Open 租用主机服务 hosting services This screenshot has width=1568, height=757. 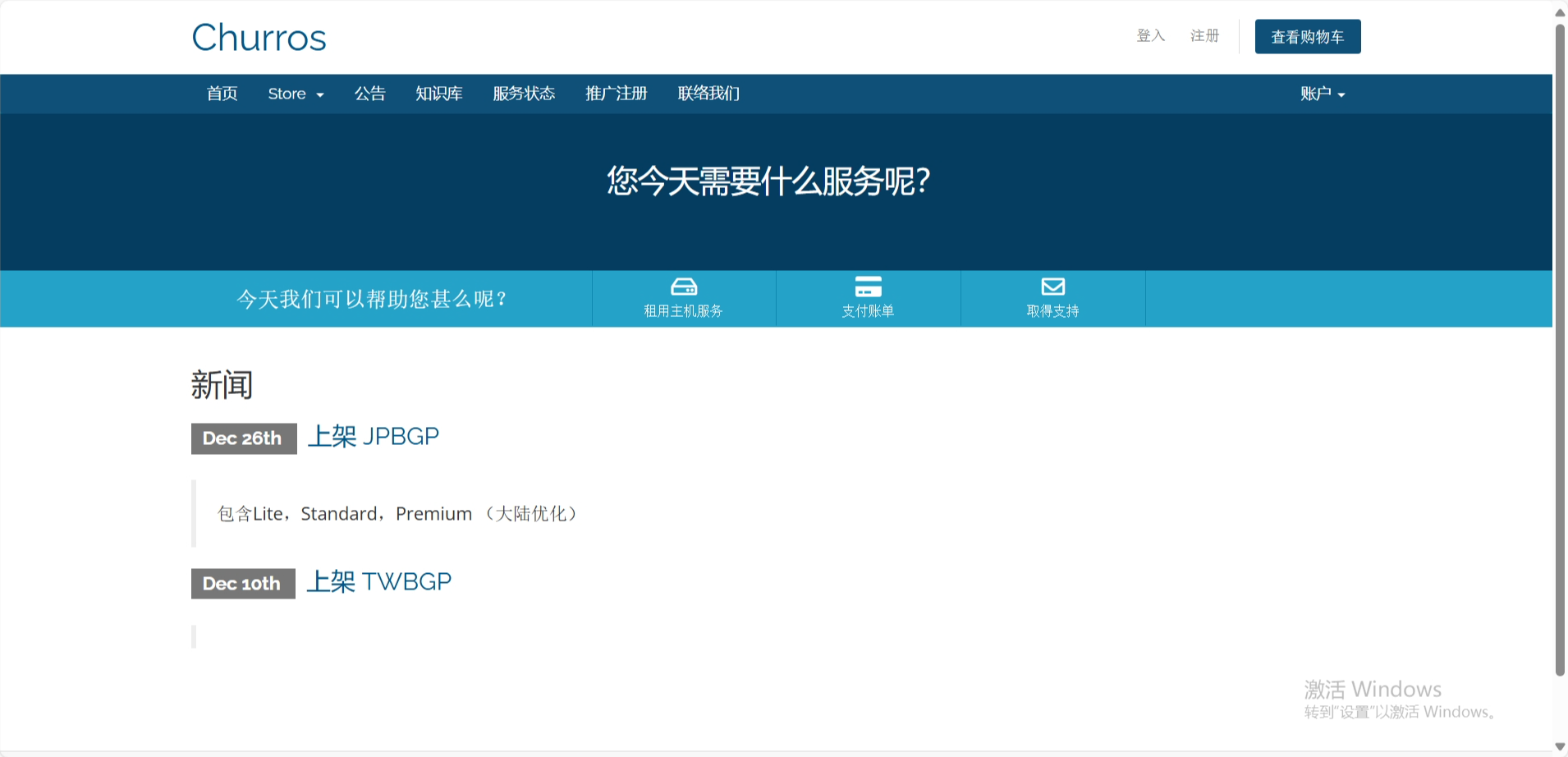(683, 298)
